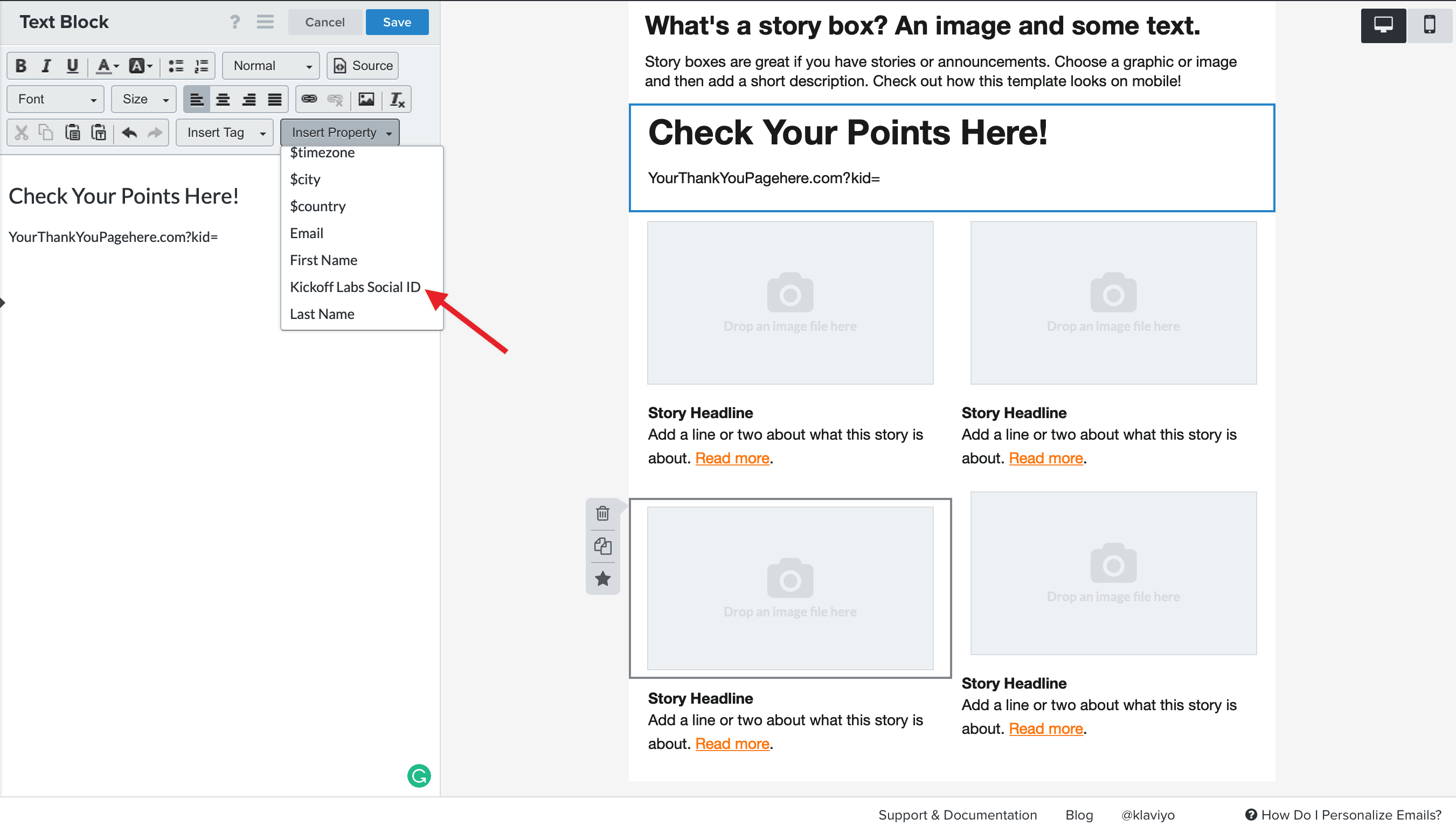Copy the selected text

point(46,133)
